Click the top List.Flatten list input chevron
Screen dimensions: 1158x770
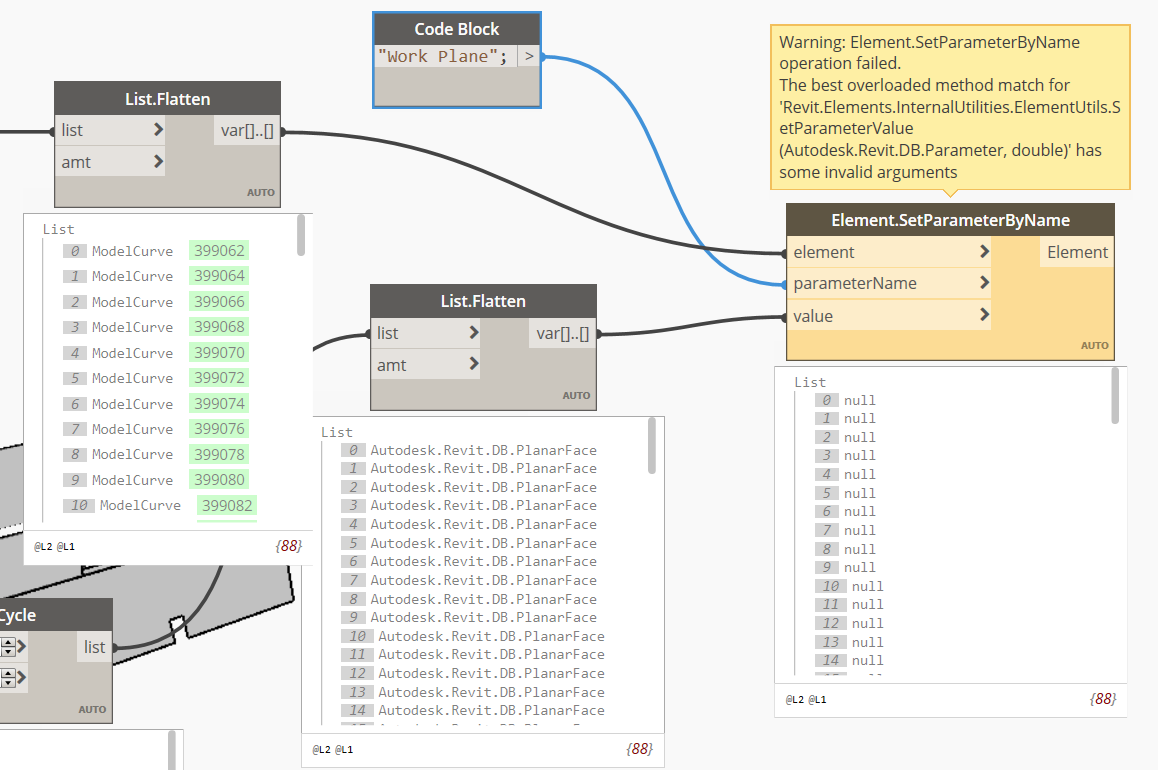tap(158, 130)
